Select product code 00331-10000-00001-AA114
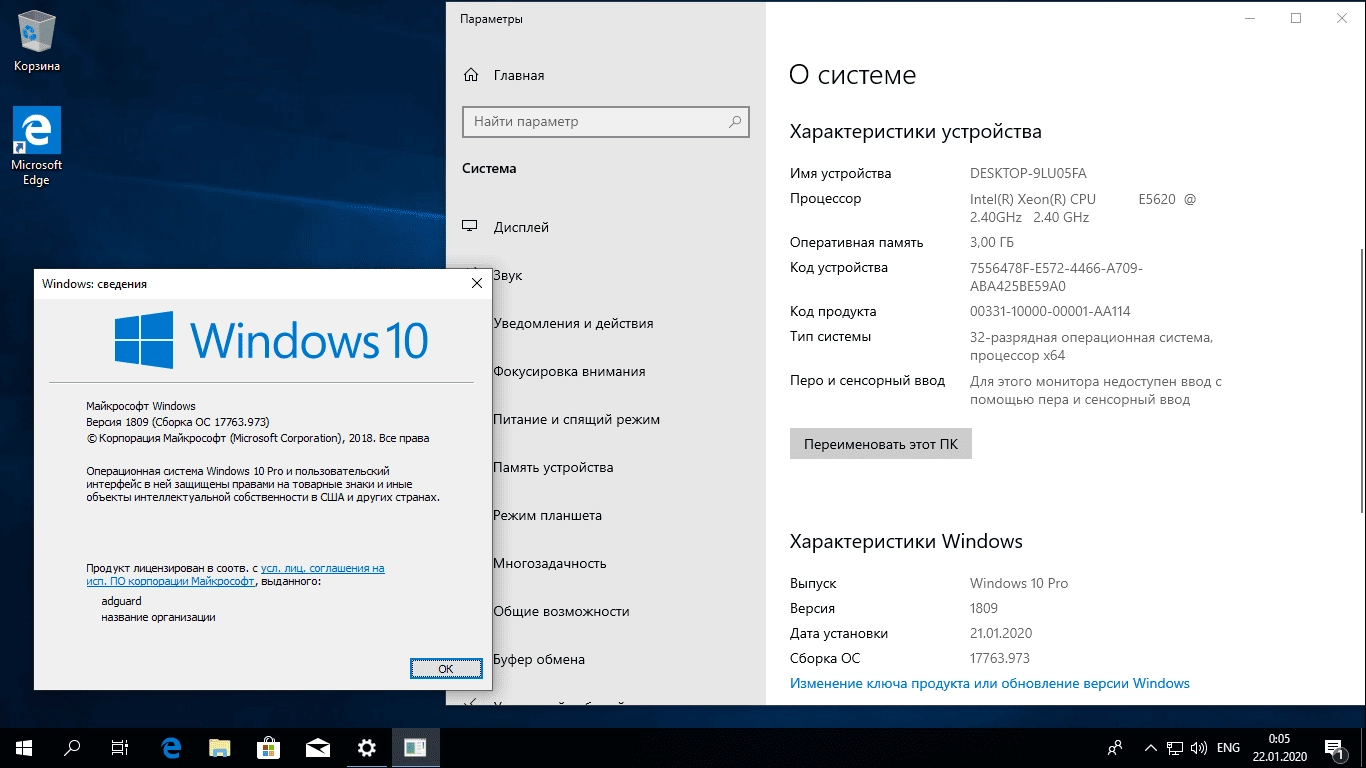Image resolution: width=1366 pixels, height=768 pixels. (1050, 311)
